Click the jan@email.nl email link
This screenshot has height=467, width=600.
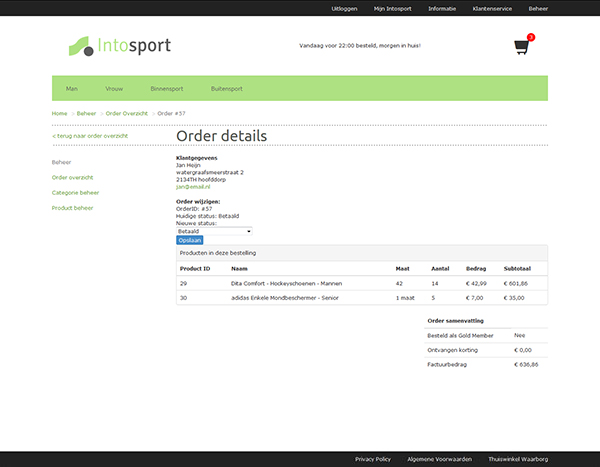[x=193, y=187]
